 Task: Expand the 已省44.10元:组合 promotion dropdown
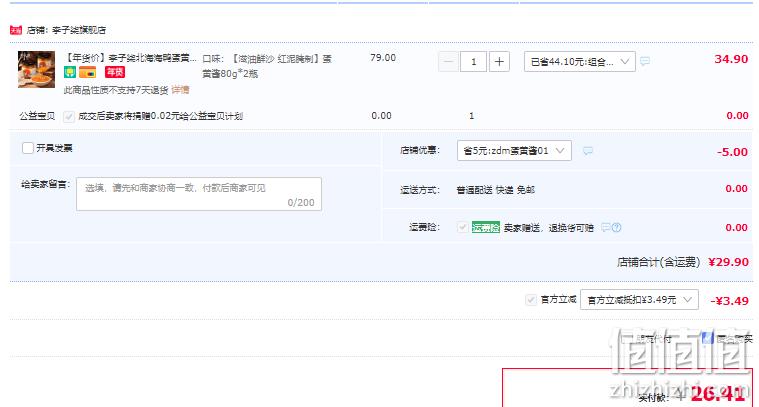pyautogui.click(x=579, y=62)
